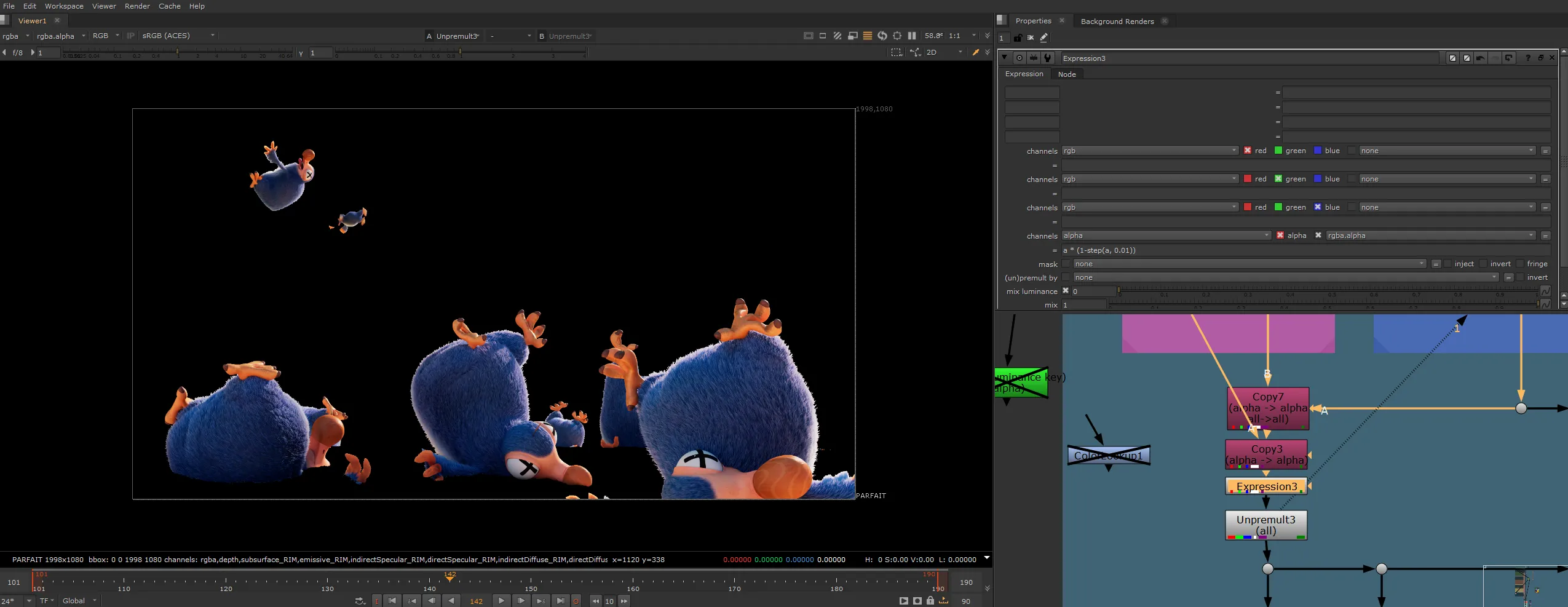Image resolution: width=1568 pixels, height=607 pixels.
Task: Switch to the Node tab in Expression3
Action: (x=1067, y=74)
